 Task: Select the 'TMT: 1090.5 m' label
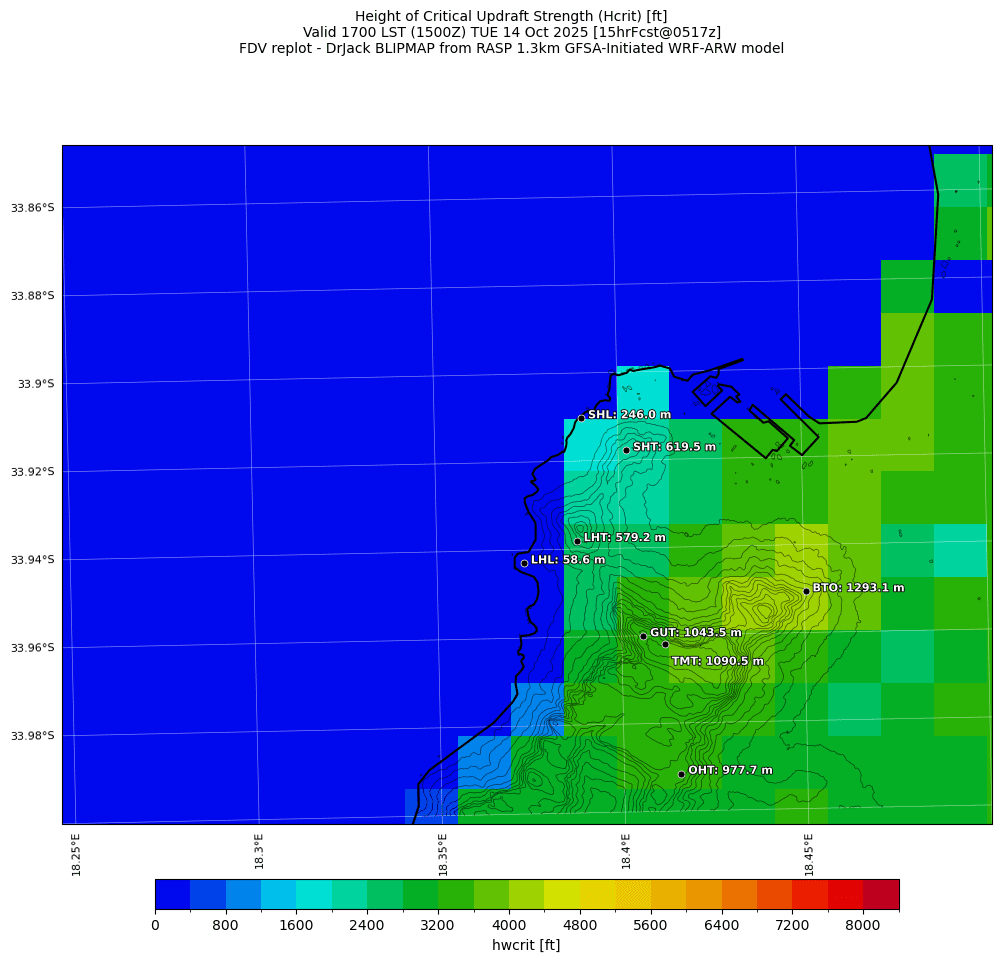717,661
